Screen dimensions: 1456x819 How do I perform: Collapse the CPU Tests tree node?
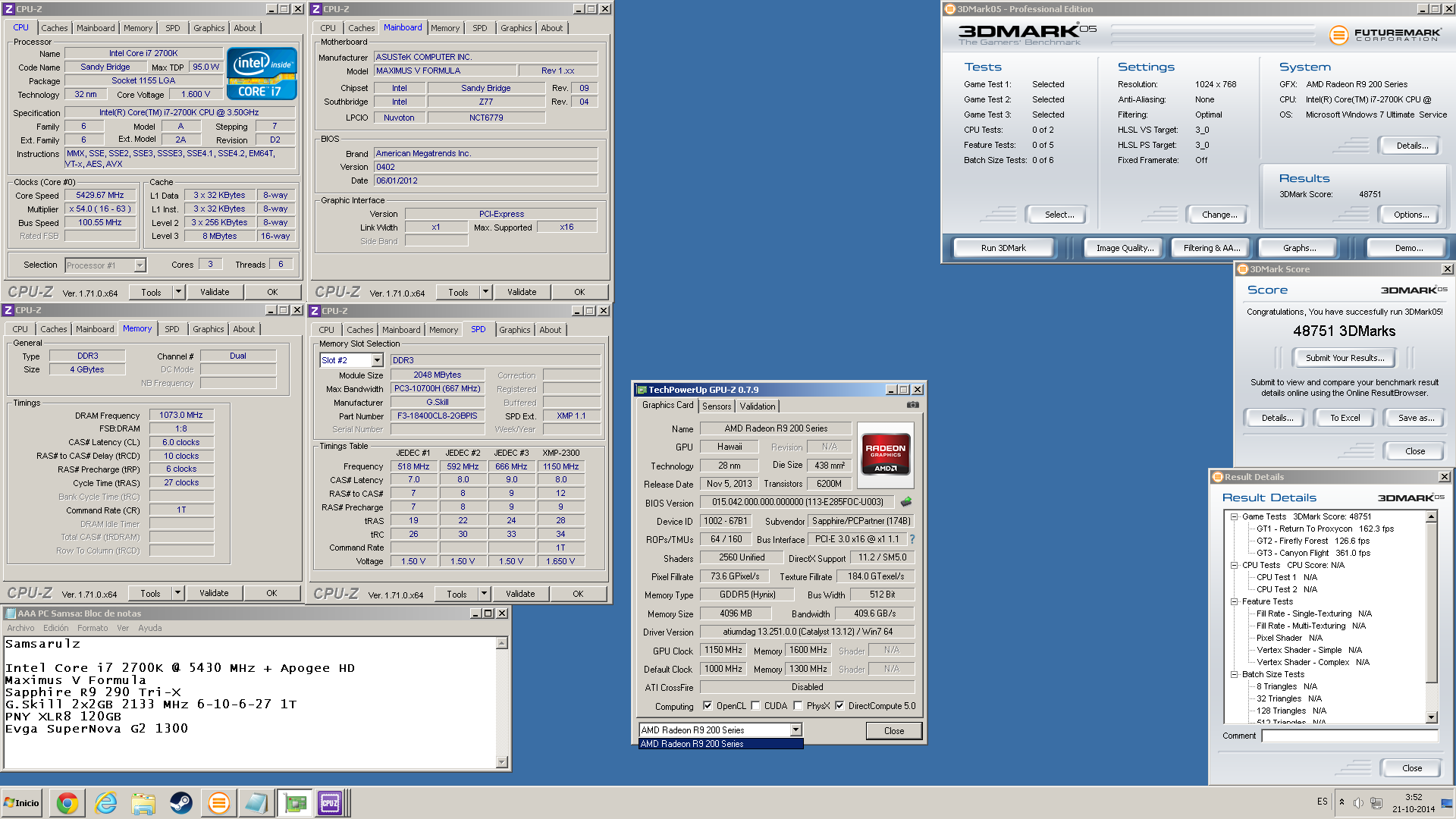(1234, 565)
